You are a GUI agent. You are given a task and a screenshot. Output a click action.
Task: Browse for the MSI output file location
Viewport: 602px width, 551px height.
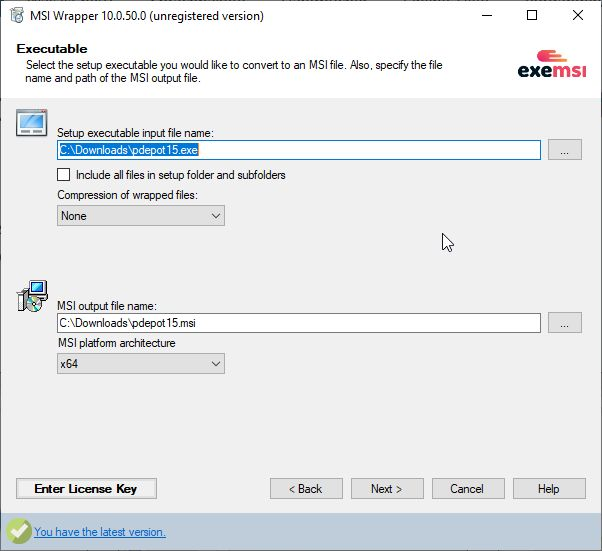click(565, 323)
